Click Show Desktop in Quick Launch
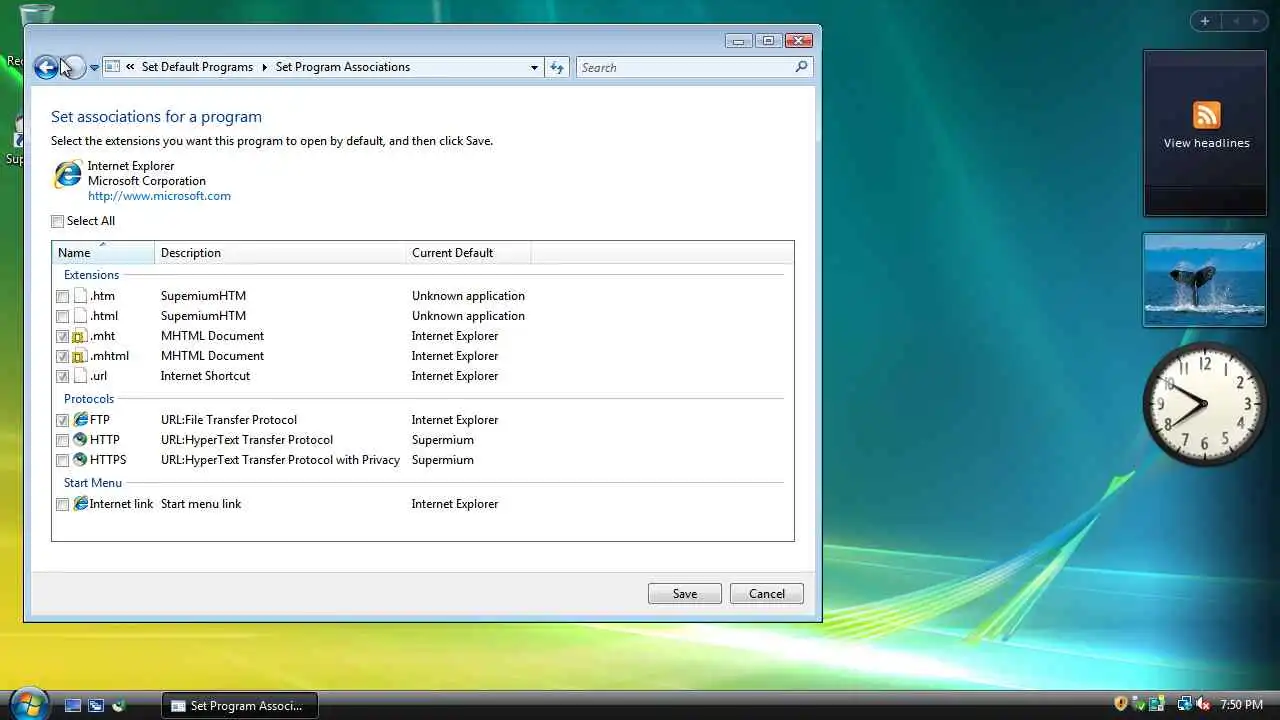 (x=73, y=705)
